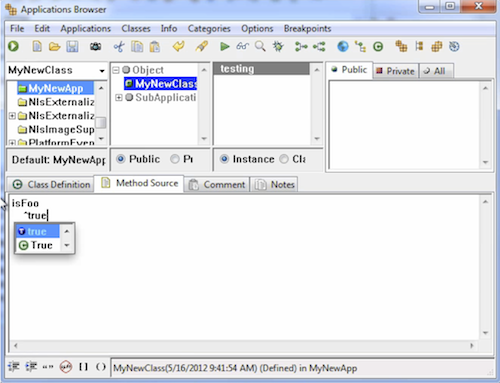Switch to the Comment tab

217,184
